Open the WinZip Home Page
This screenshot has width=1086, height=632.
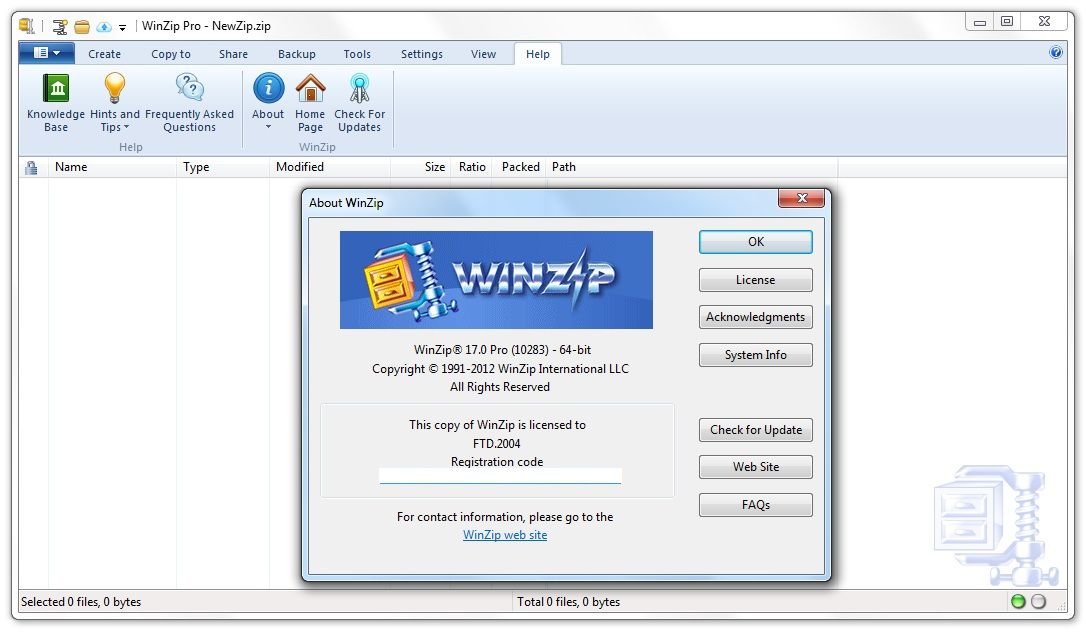pyautogui.click(x=310, y=102)
